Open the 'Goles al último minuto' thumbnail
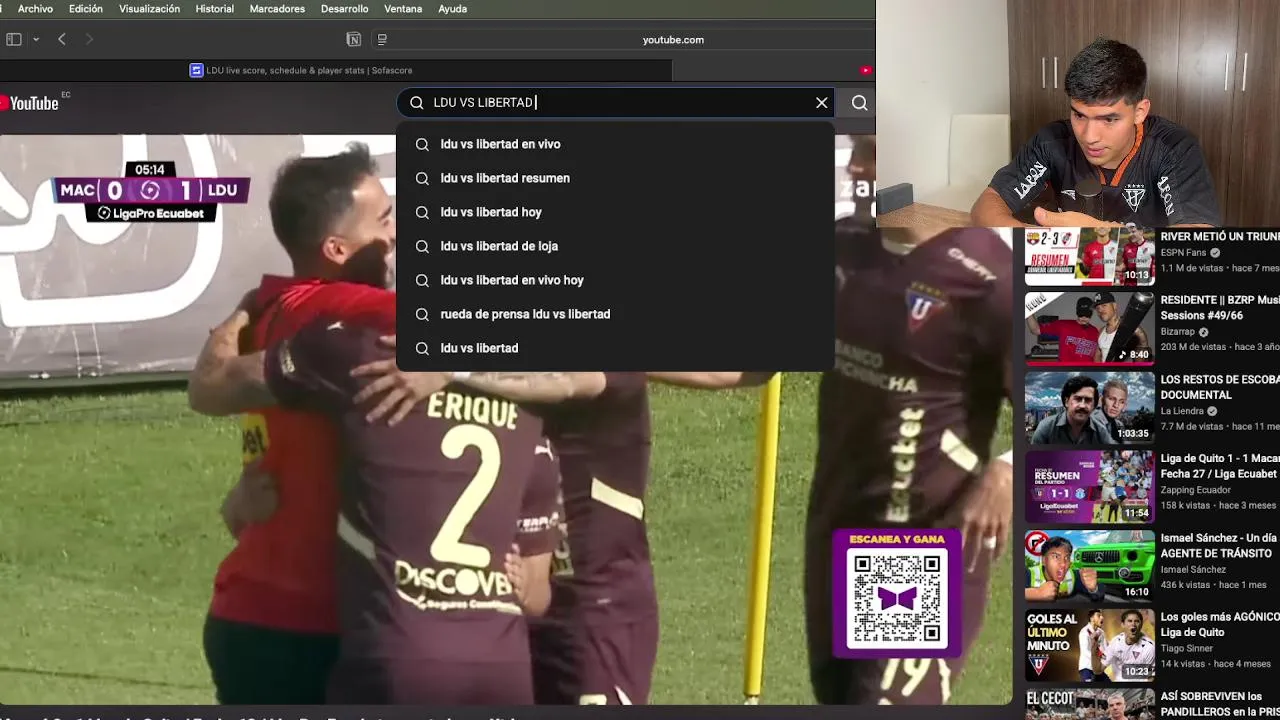Screen dimensions: 1280x720 coord(1089,645)
